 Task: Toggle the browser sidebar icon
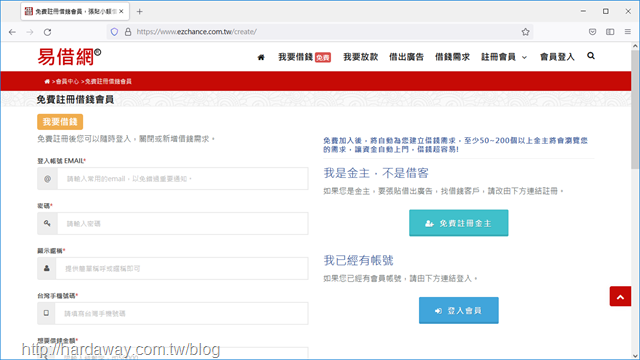[x=610, y=32]
